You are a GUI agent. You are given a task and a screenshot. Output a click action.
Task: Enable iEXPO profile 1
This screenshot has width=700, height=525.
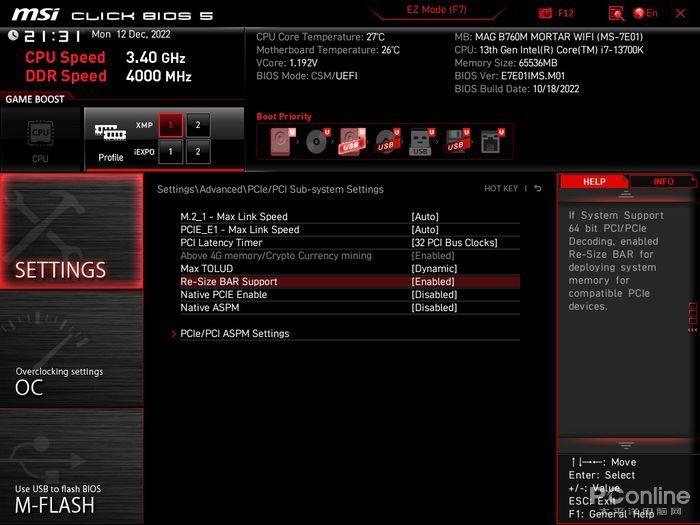tap(171, 152)
